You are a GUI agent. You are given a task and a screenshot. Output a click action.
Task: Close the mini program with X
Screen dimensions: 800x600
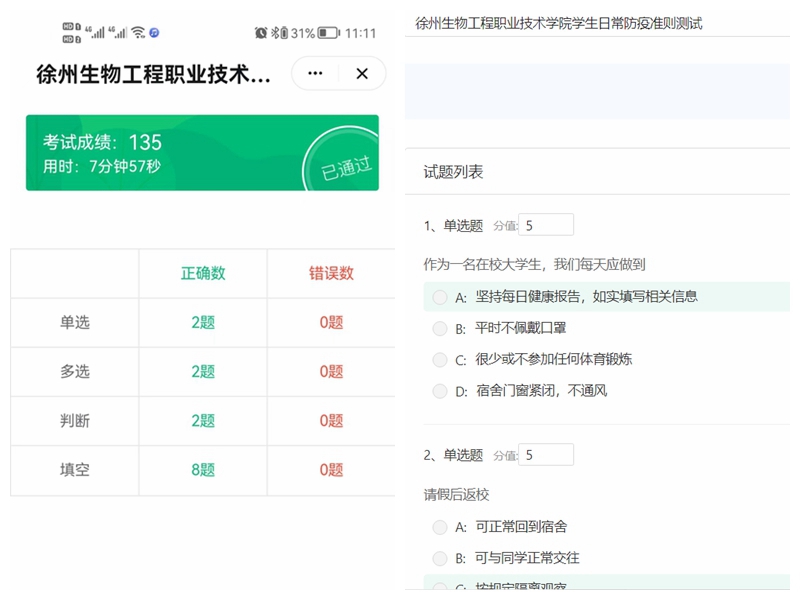coord(362,73)
